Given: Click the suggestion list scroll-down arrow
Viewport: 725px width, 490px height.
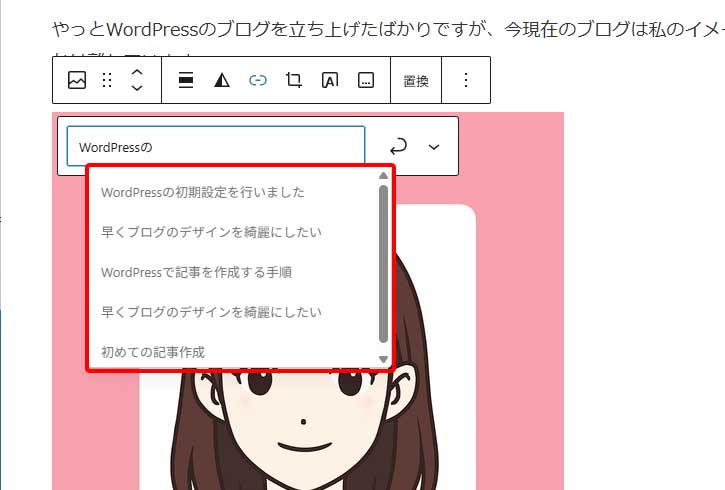Looking at the screenshot, I should pos(383,359).
